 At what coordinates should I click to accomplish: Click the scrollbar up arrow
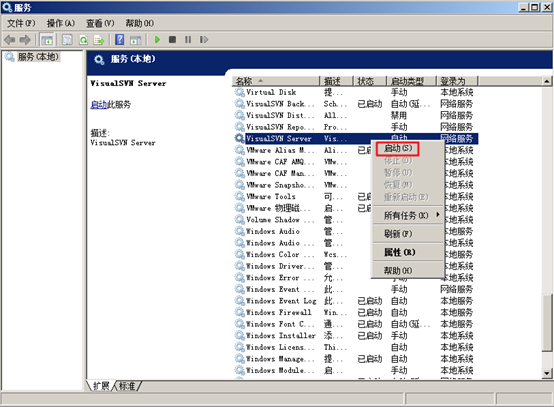pos(546,81)
